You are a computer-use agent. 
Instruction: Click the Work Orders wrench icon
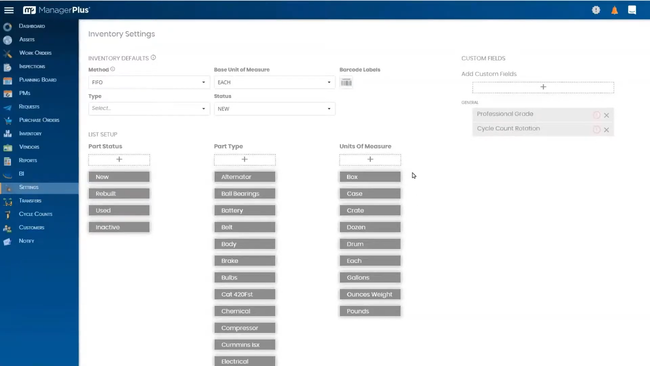tap(7, 53)
